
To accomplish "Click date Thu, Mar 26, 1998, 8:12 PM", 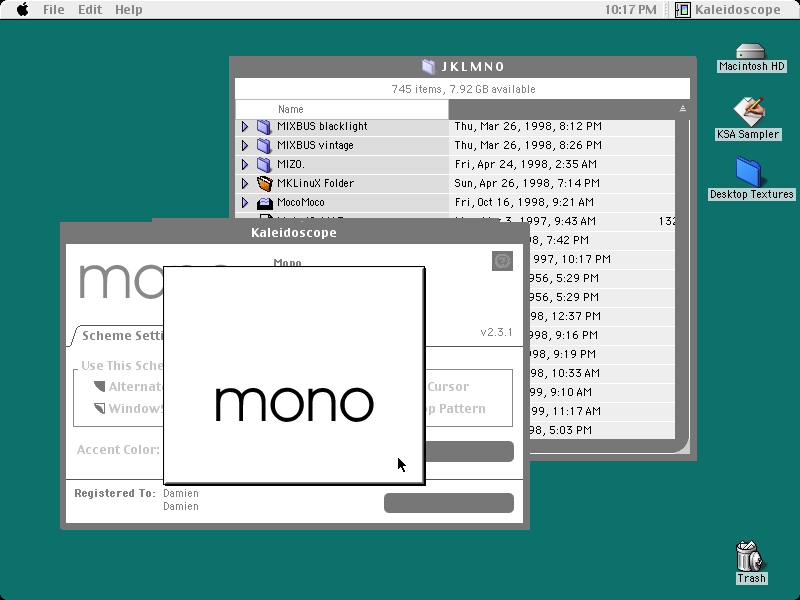I will click(528, 126).
